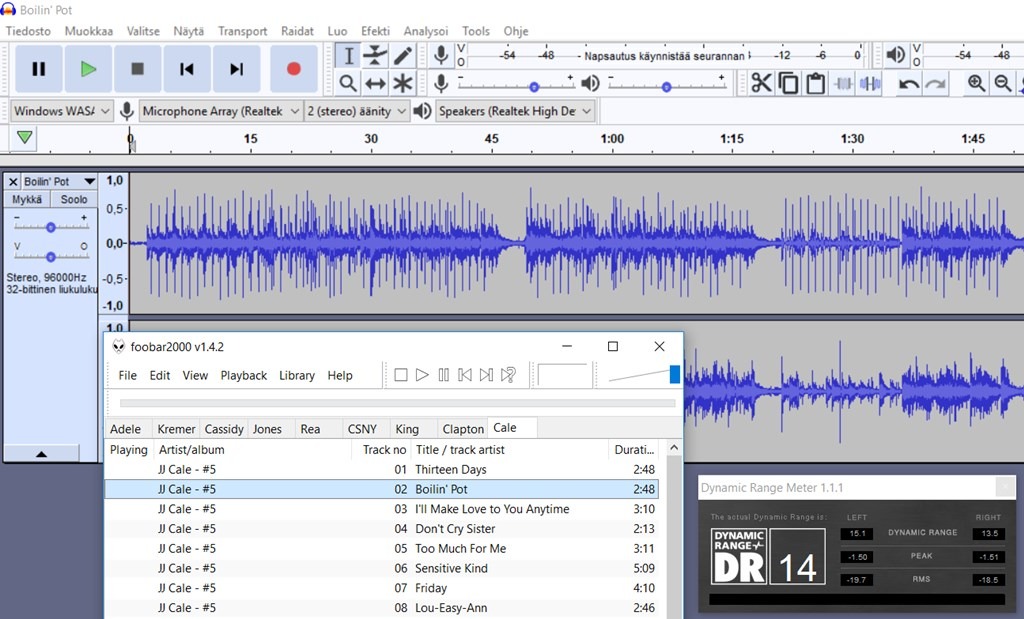Select track 03 I'll Make Love to You Anytime

[381, 509]
